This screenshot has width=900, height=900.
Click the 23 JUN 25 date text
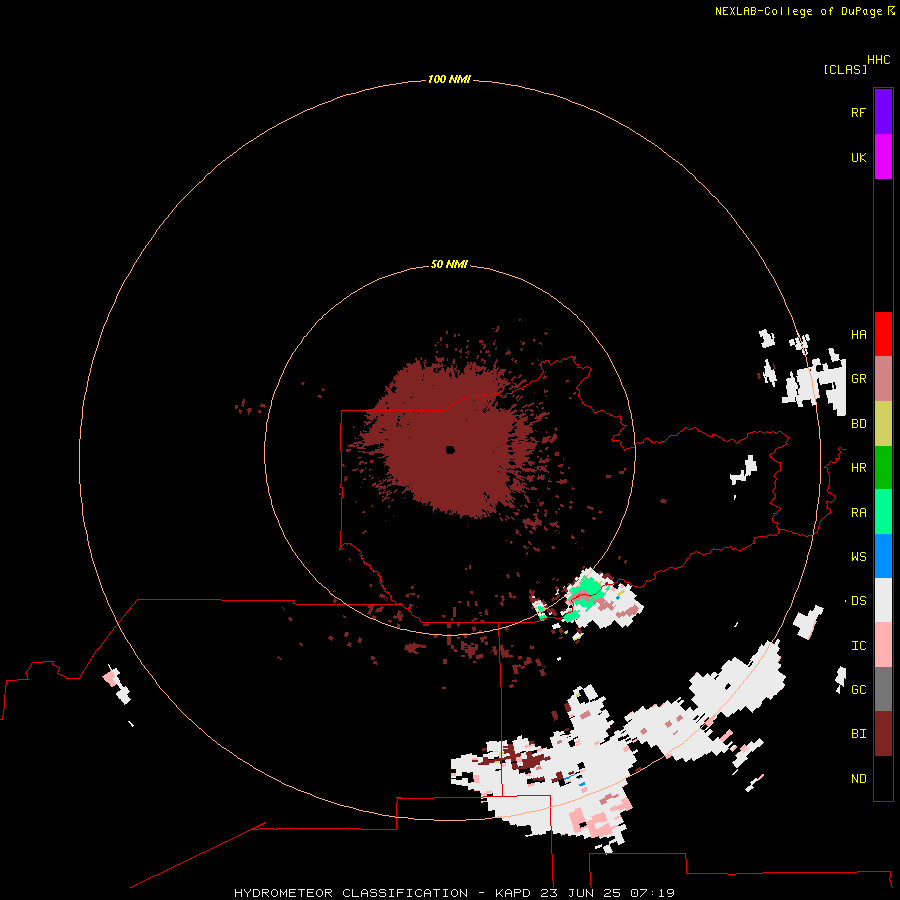[x=581, y=893]
